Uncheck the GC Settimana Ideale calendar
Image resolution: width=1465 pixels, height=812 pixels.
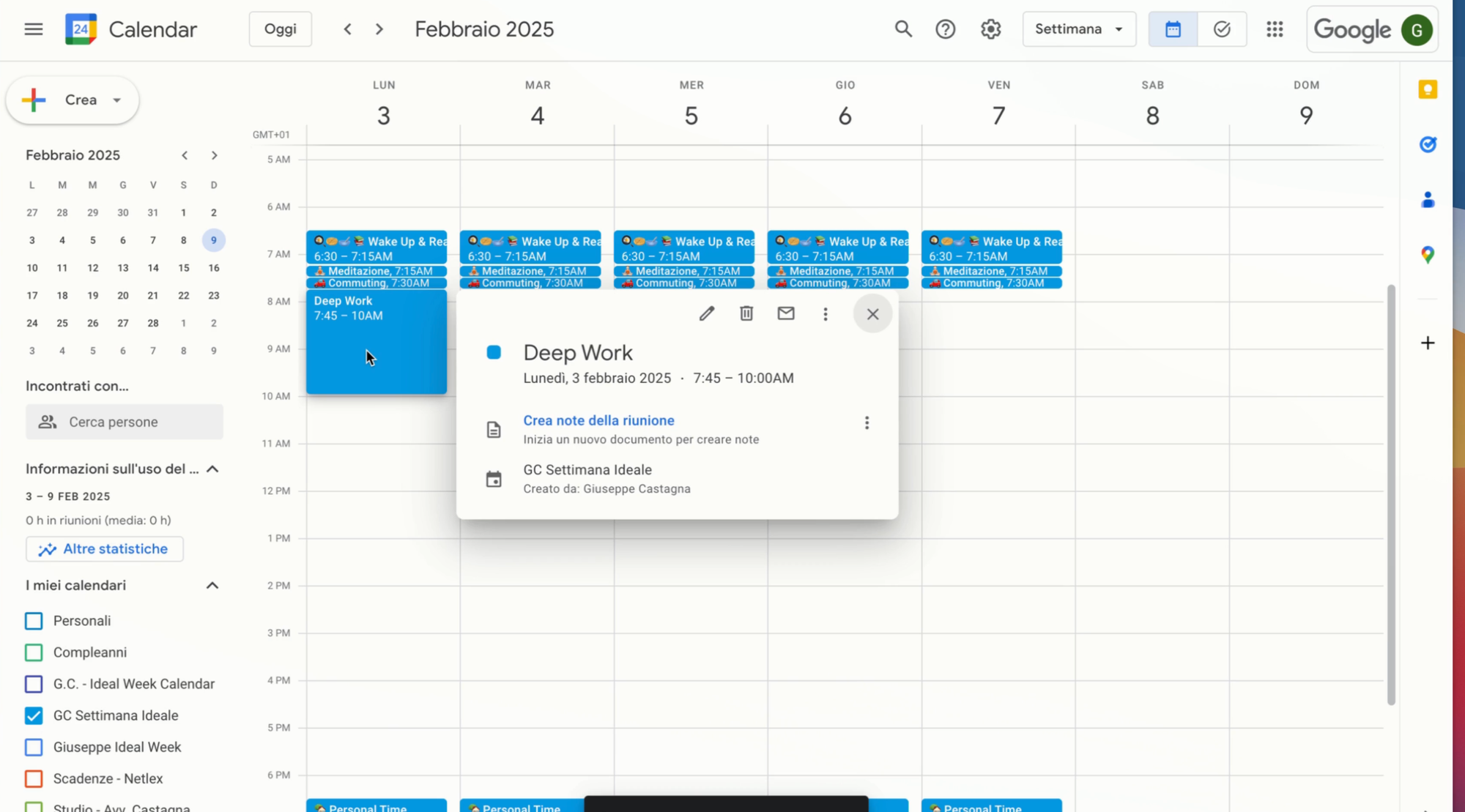coord(34,715)
